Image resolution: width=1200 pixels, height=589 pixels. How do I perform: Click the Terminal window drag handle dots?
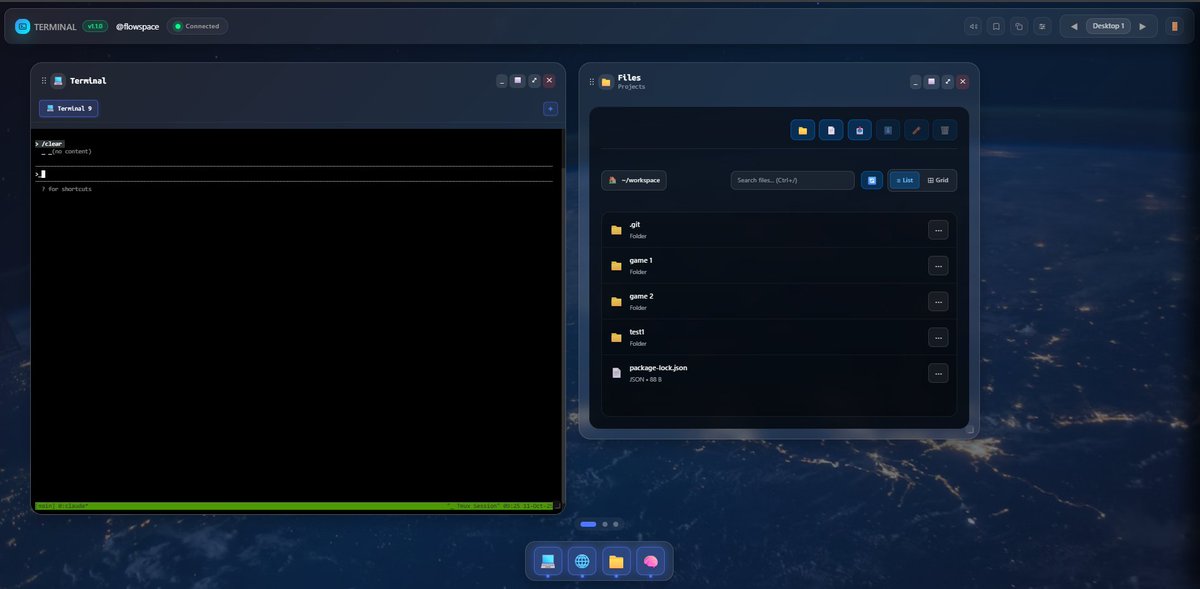44,81
